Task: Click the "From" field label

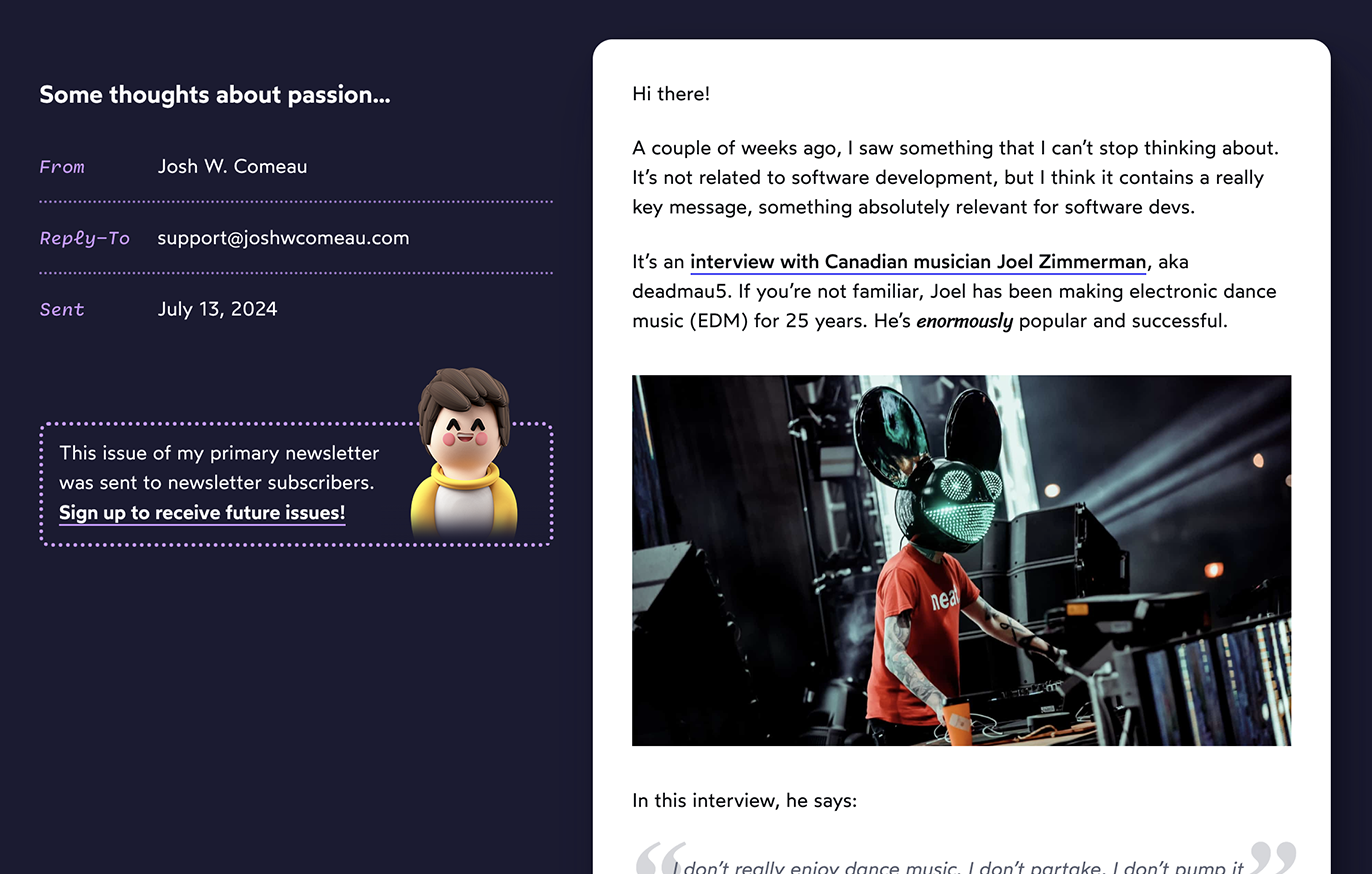Action: 62,167
